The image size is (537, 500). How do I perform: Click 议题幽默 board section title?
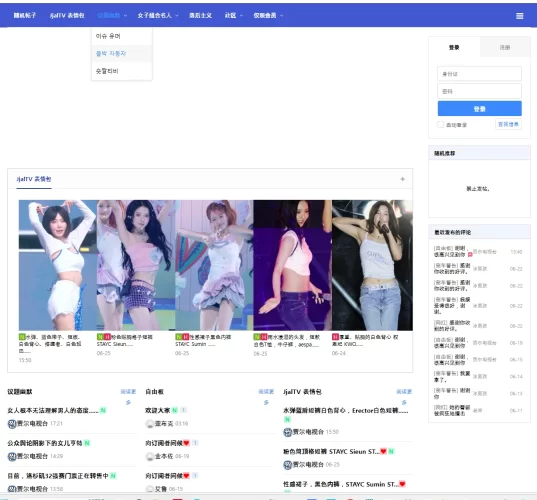point(20,391)
